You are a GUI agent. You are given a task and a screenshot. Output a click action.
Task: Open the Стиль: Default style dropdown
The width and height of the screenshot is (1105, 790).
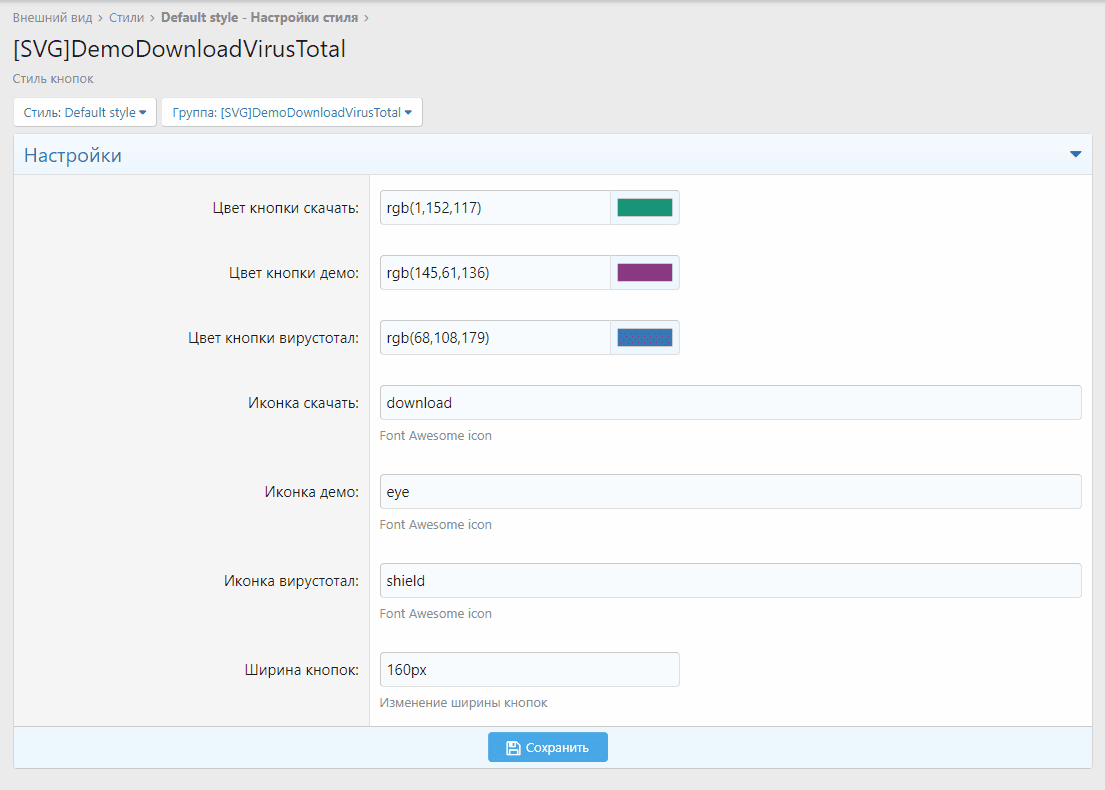pyautogui.click(x=85, y=113)
